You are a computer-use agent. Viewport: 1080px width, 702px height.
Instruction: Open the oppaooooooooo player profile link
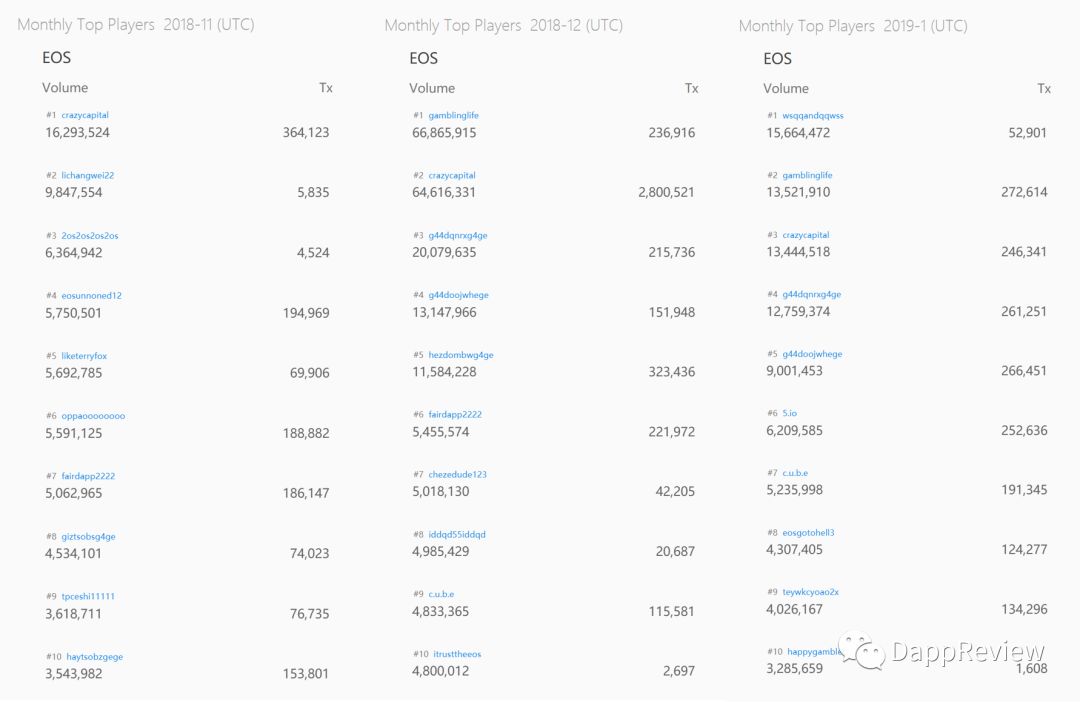[x=93, y=416]
